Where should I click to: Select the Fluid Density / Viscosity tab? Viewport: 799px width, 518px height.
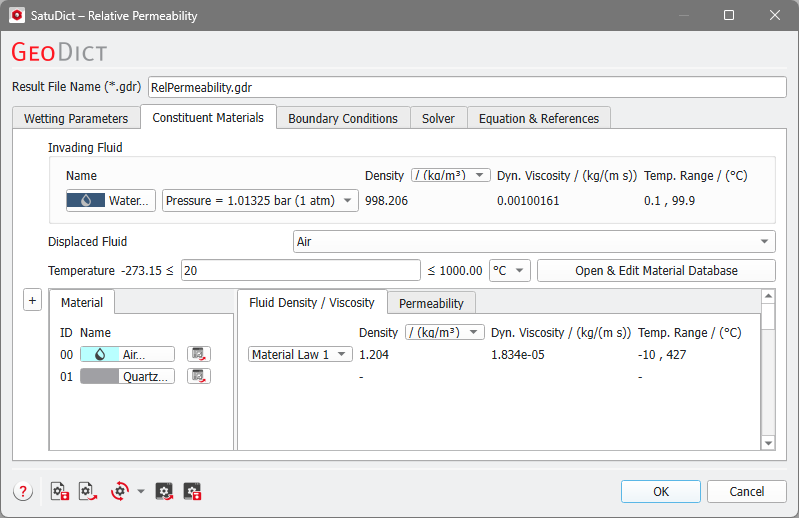312,303
